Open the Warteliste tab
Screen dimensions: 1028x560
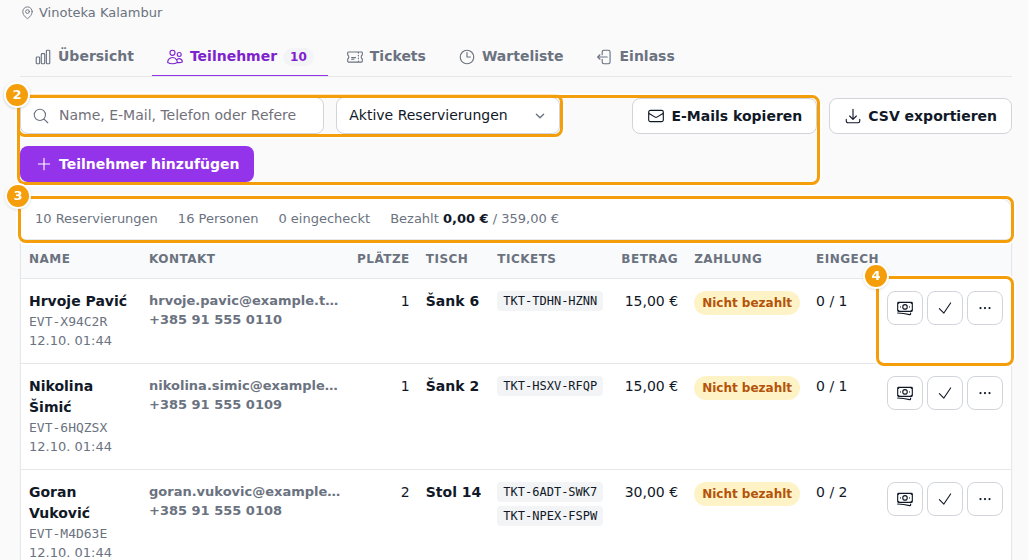[x=511, y=56]
